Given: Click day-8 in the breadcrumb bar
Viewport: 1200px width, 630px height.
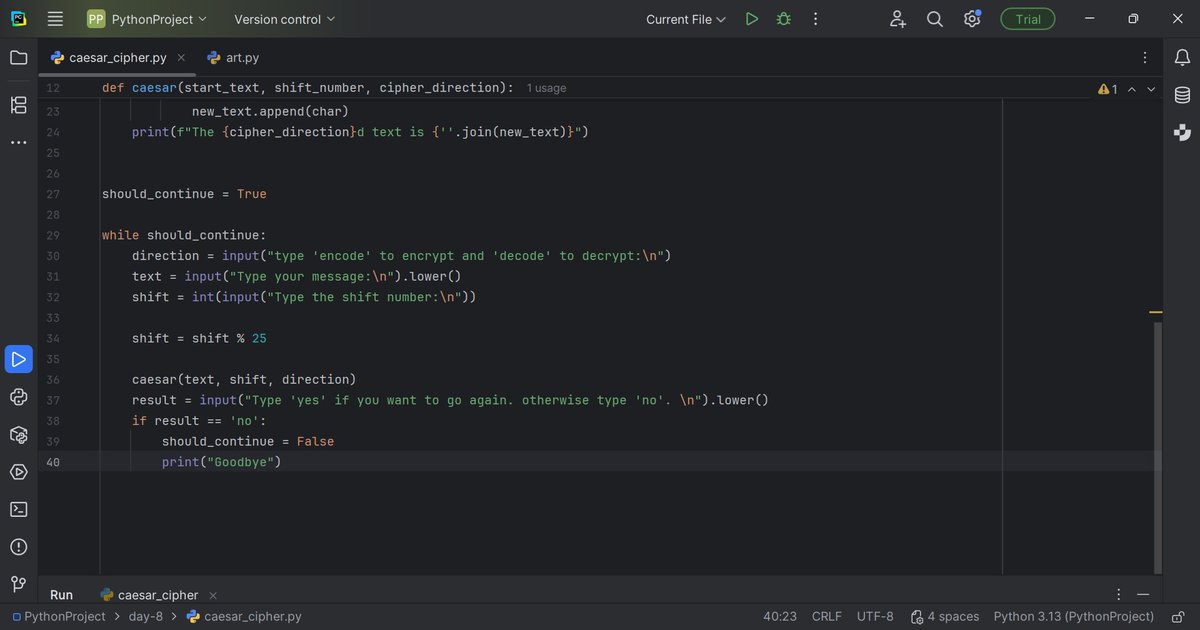Looking at the screenshot, I should coord(146,617).
